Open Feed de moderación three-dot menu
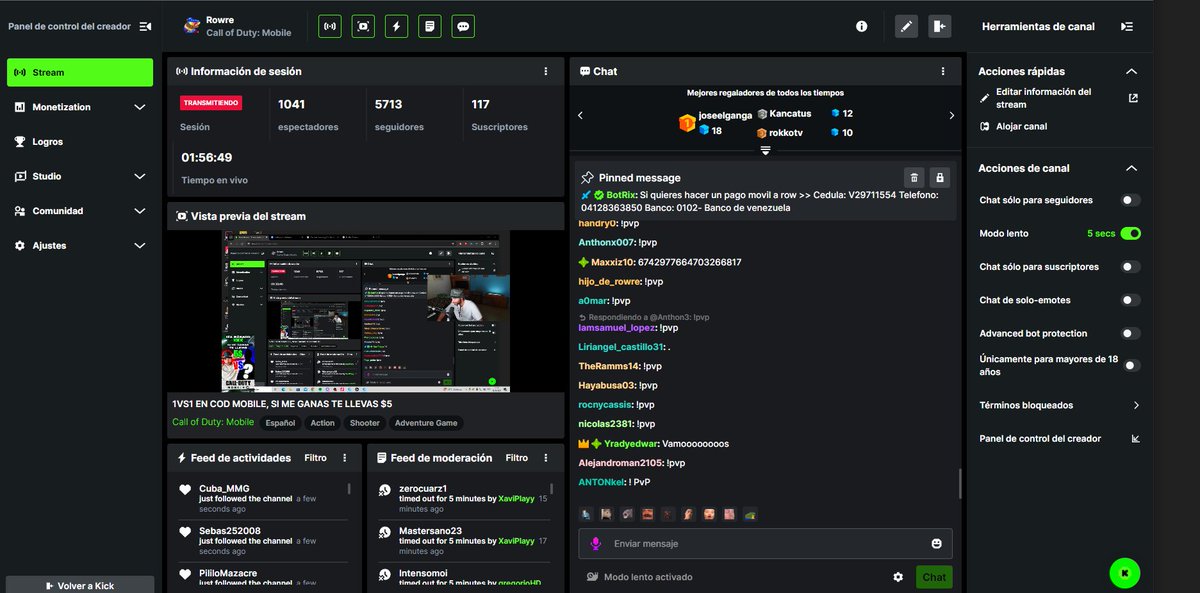This screenshot has height=593, width=1200. (x=548, y=458)
